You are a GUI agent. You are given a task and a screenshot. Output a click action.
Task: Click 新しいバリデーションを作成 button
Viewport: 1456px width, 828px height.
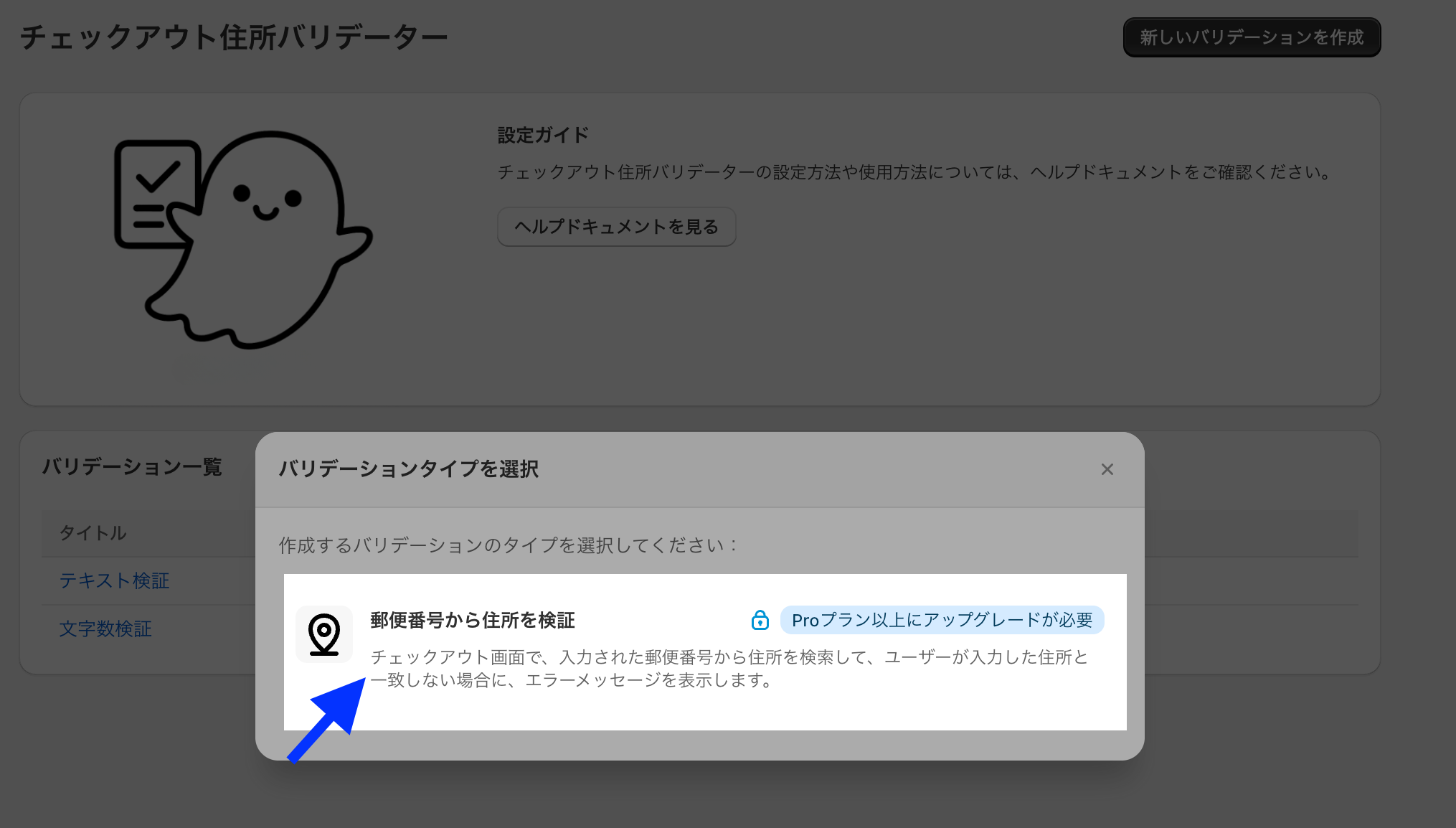pyautogui.click(x=1252, y=37)
